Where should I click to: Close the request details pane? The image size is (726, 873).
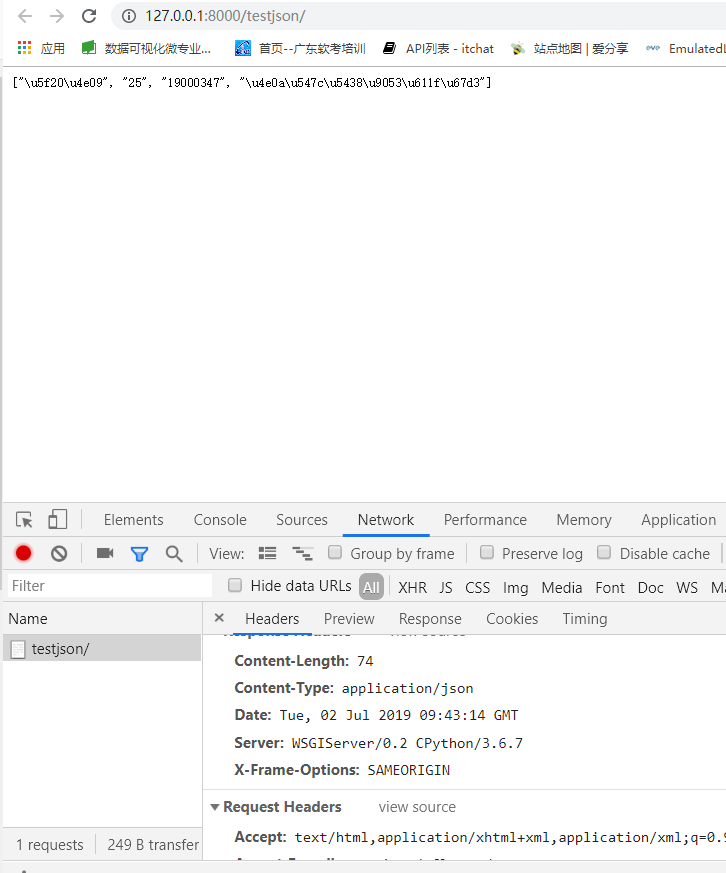[219, 617]
